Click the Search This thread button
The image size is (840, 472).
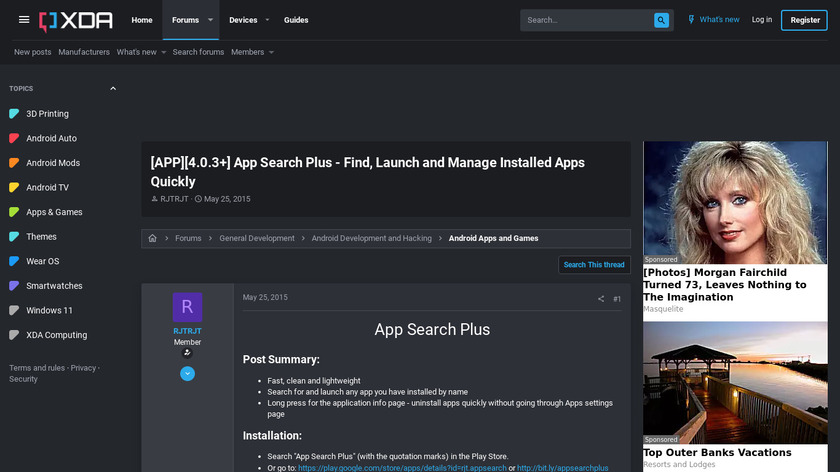point(594,265)
